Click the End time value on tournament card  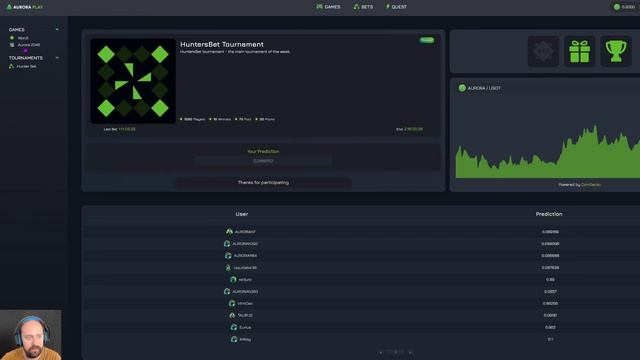413,129
